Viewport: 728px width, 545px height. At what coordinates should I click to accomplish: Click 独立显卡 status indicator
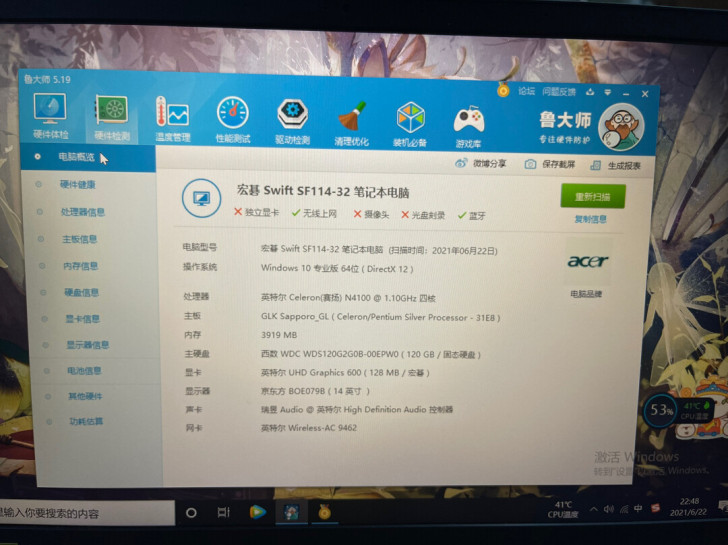(x=256, y=212)
